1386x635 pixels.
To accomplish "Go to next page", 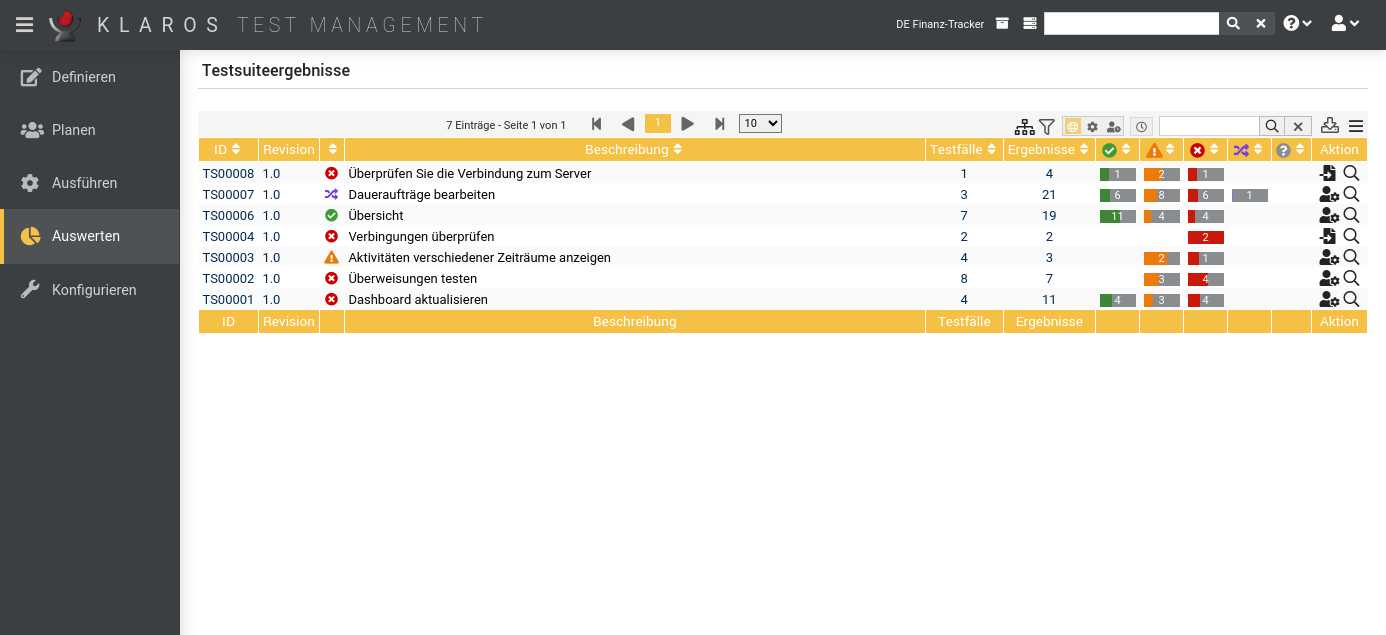I will point(688,124).
